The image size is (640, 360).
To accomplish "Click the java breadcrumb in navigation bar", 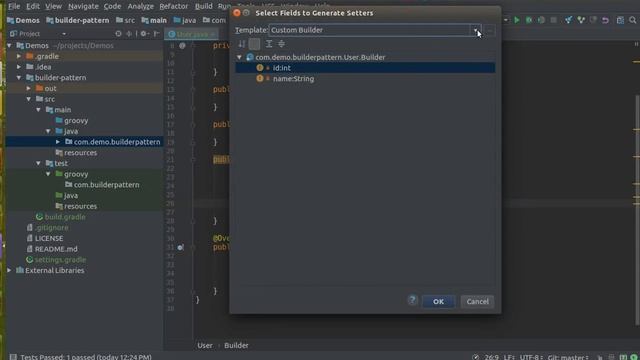I will 185,20.
